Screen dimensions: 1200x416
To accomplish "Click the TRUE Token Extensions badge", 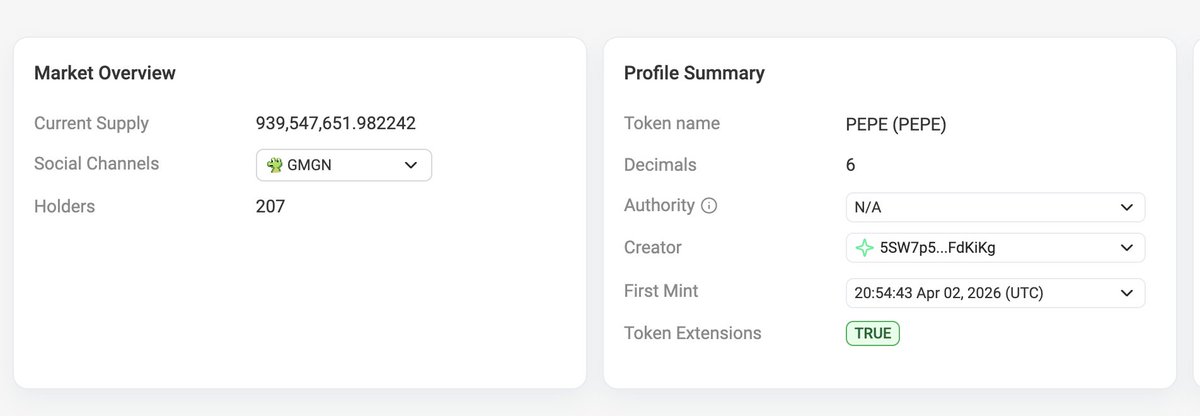I will tap(872, 333).
